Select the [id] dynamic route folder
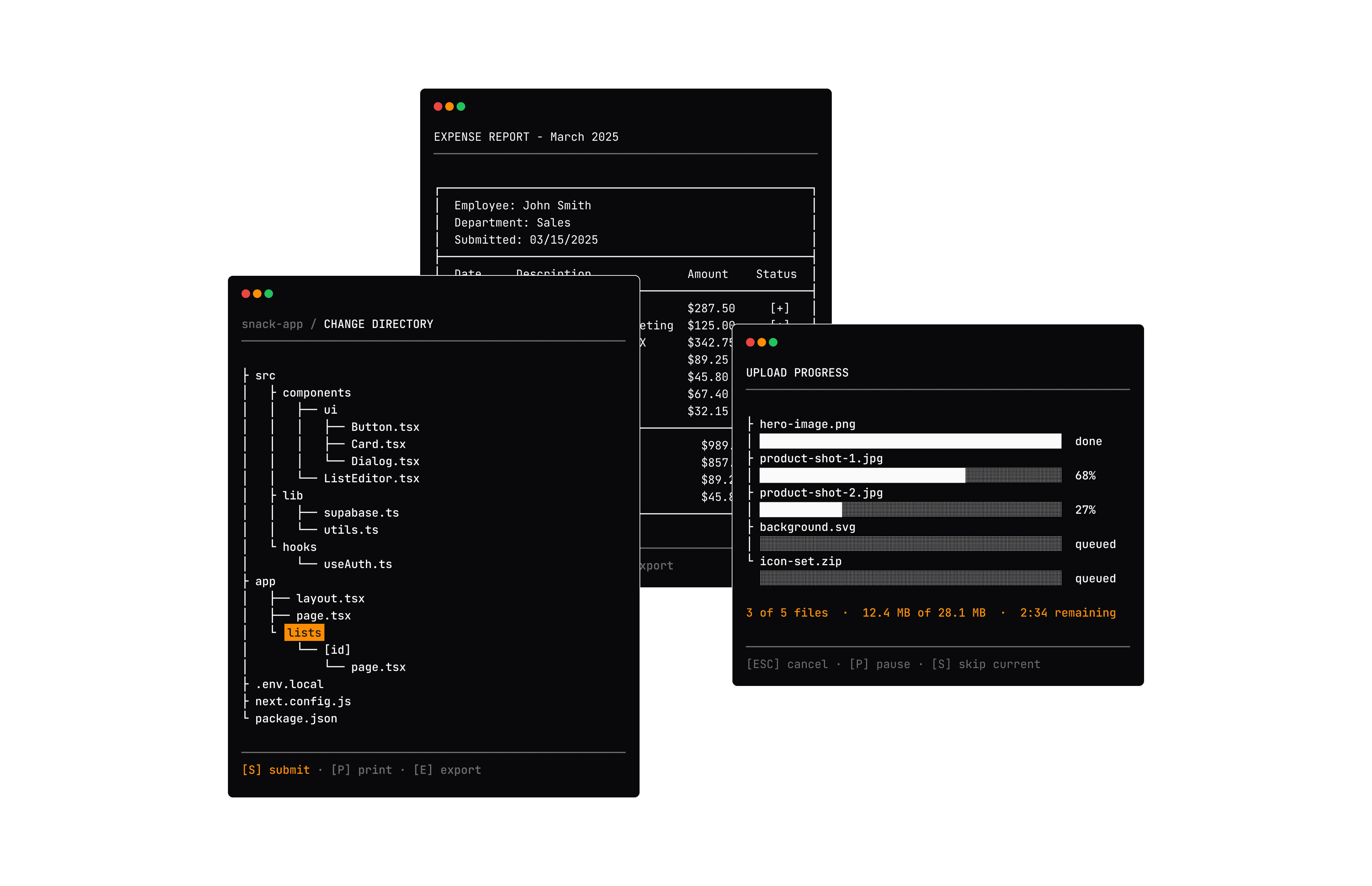 [x=338, y=649]
